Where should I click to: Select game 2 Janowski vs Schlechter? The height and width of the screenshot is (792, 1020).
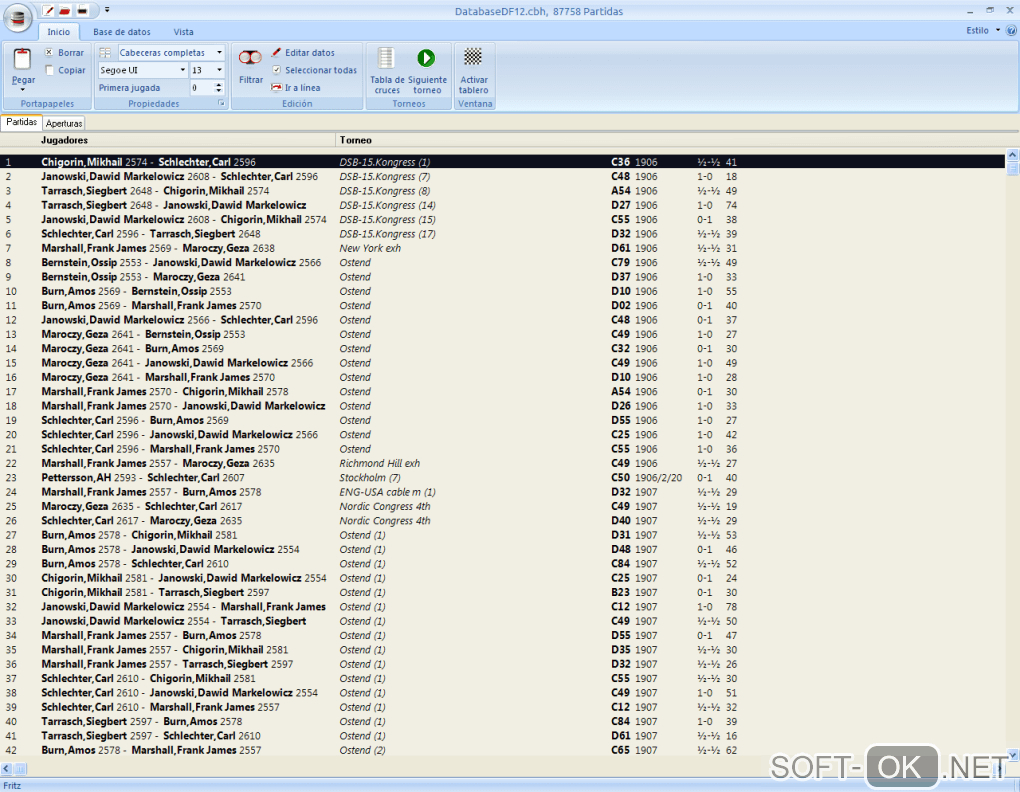point(502,176)
